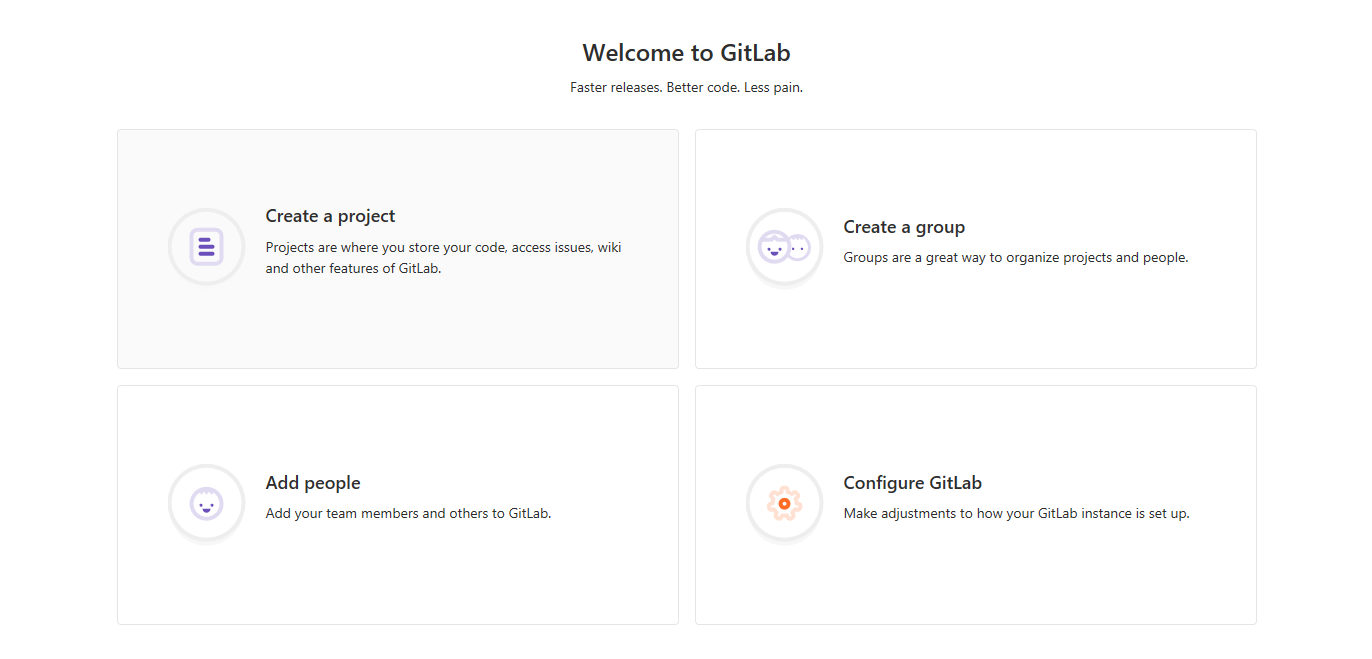Click the Welcome to GitLab heading

pyautogui.click(x=686, y=53)
